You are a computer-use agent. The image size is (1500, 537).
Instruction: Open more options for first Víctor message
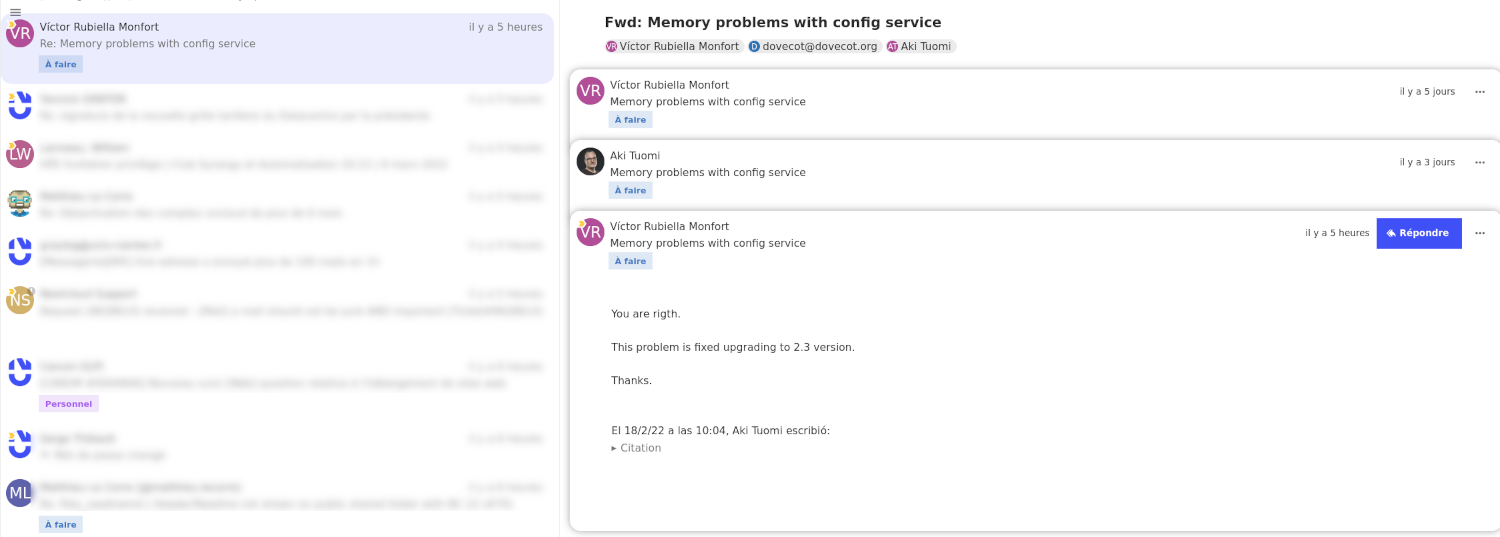coord(1480,92)
